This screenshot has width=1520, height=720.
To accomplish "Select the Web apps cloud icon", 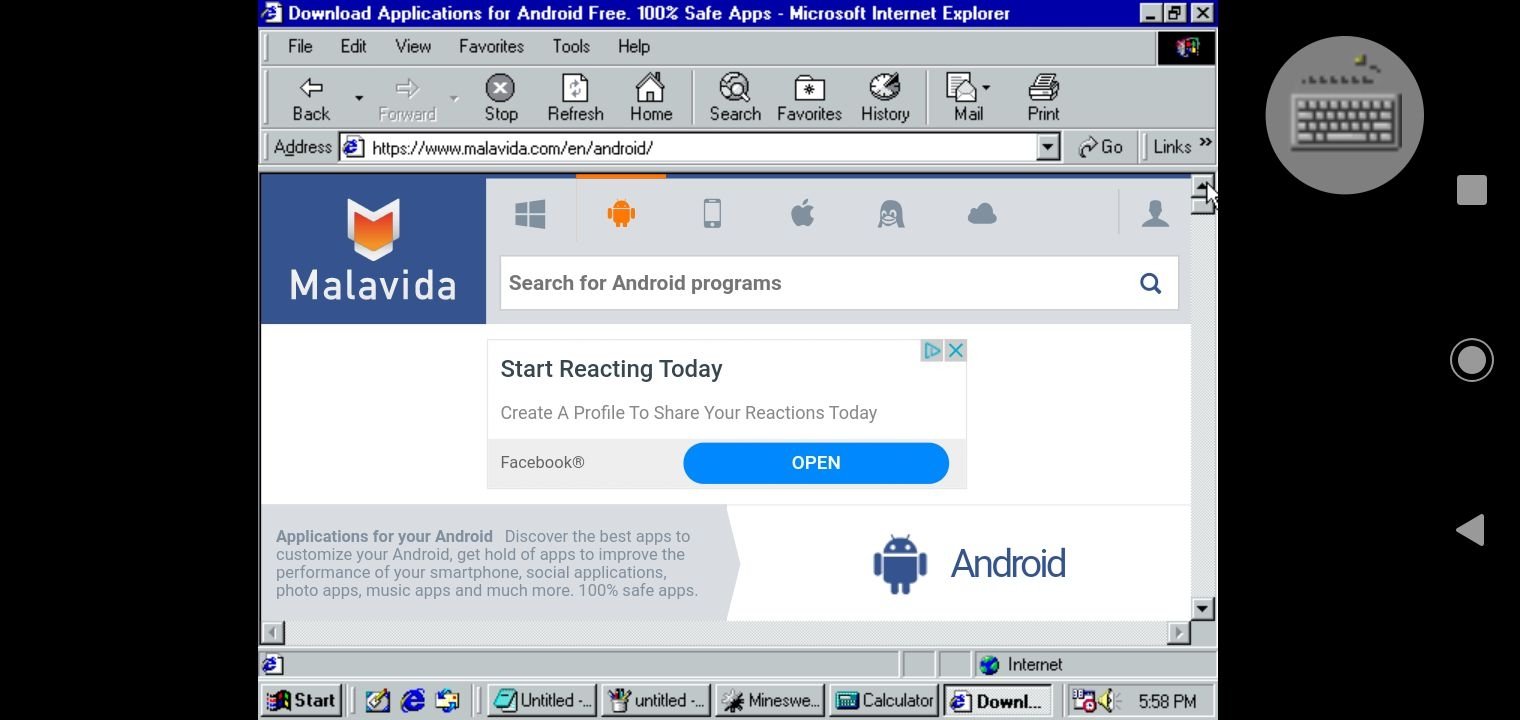I will click(x=982, y=213).
